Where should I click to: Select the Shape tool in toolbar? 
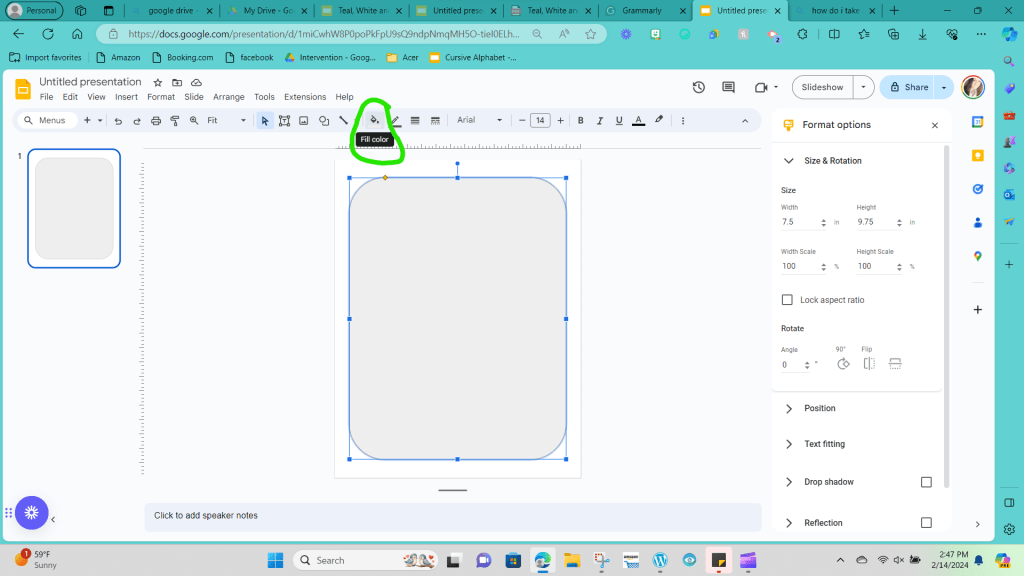point(324,121)
